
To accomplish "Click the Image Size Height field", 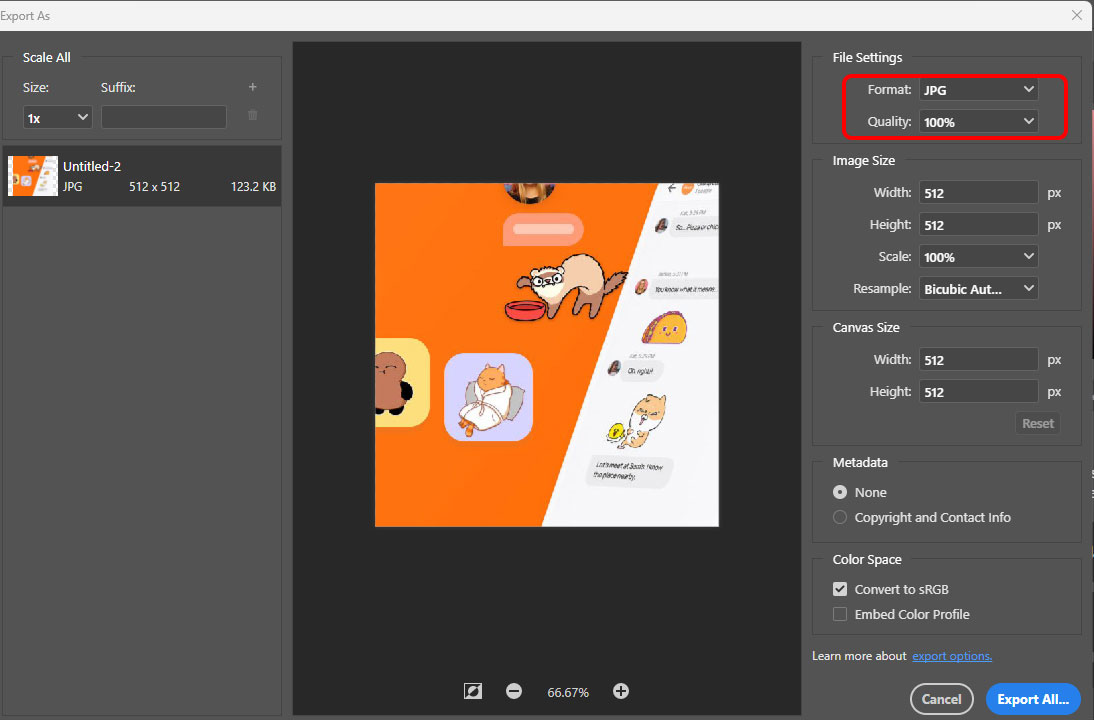I will pyautogui.click(x=978, y=225).
